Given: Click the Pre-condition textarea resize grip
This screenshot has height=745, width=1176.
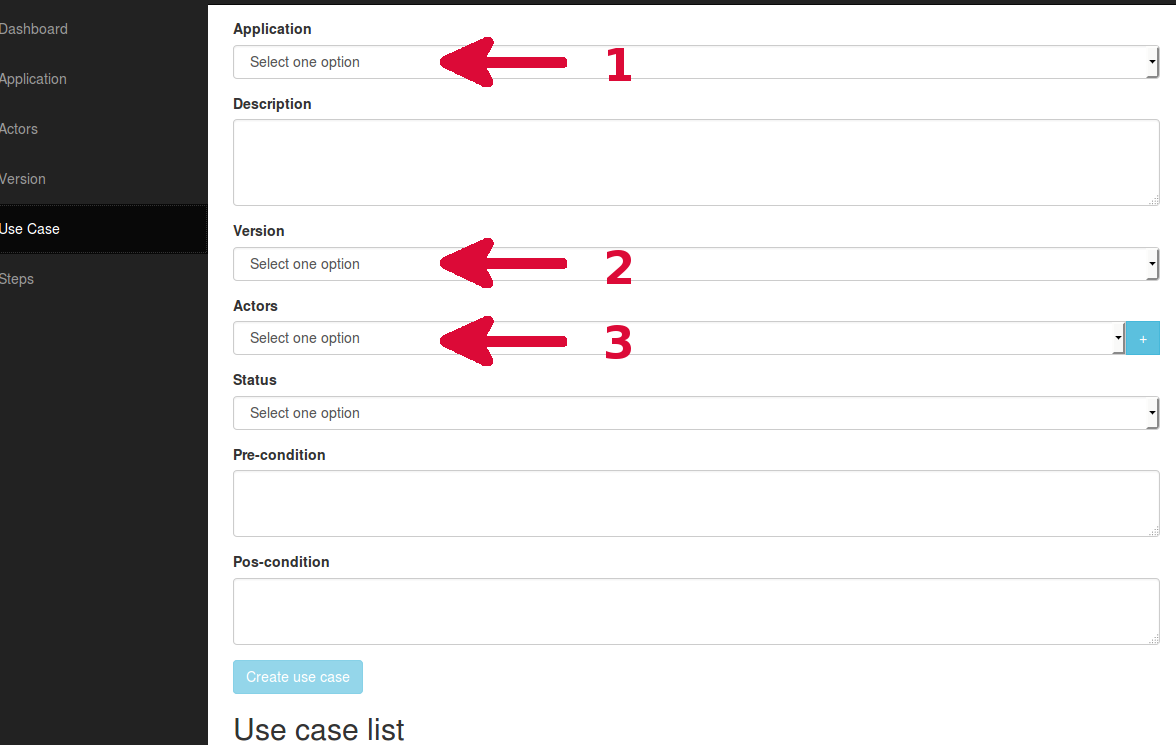Looking at the screenshot, I should [x=1154, y=530].
